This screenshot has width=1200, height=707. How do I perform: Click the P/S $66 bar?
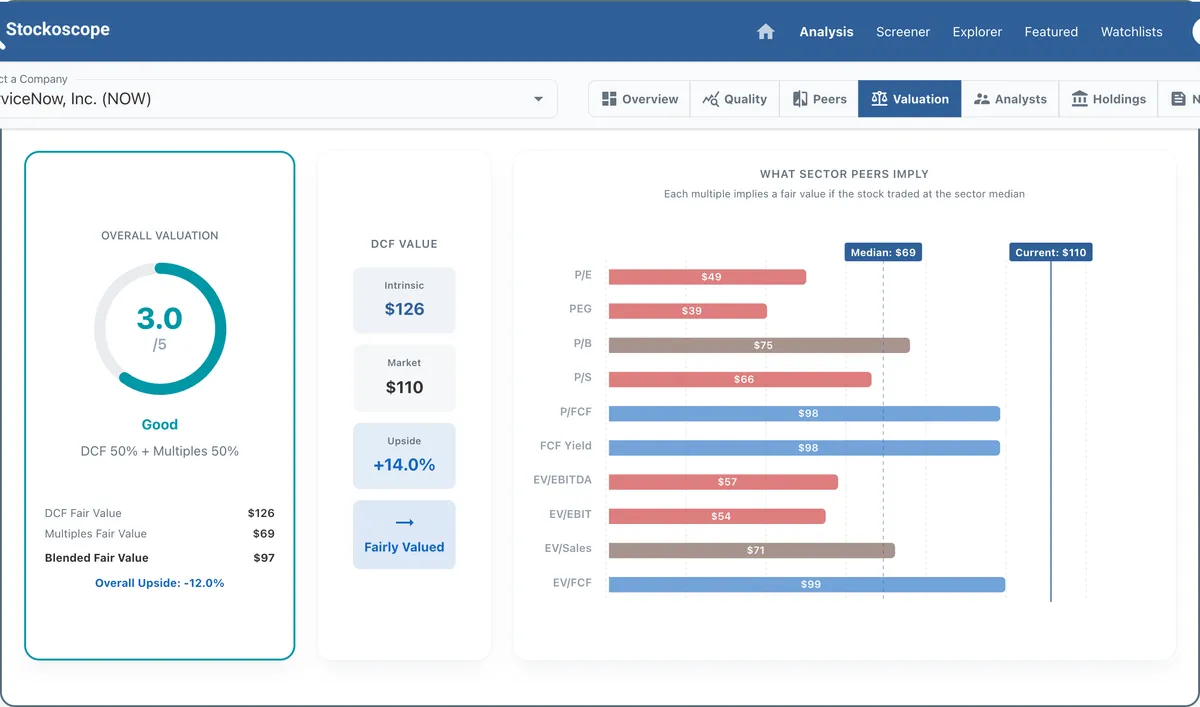coord(740,380)
